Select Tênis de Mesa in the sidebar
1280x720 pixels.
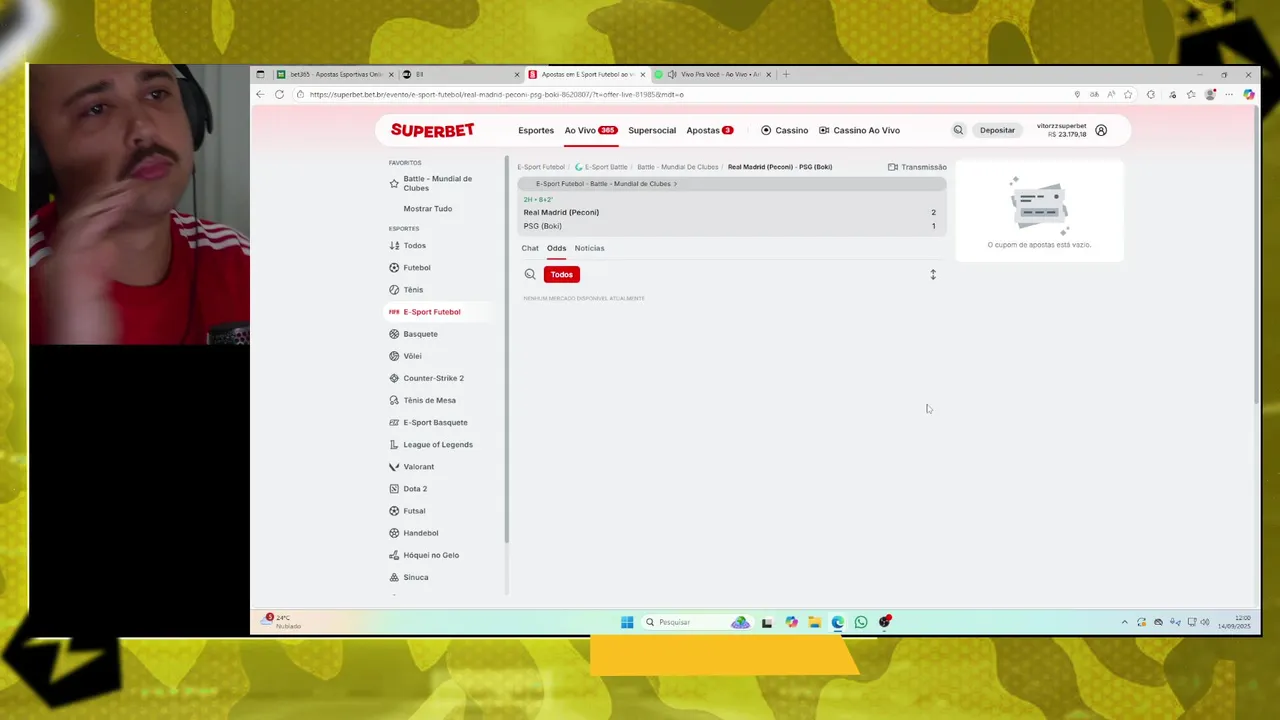(429, 400)
